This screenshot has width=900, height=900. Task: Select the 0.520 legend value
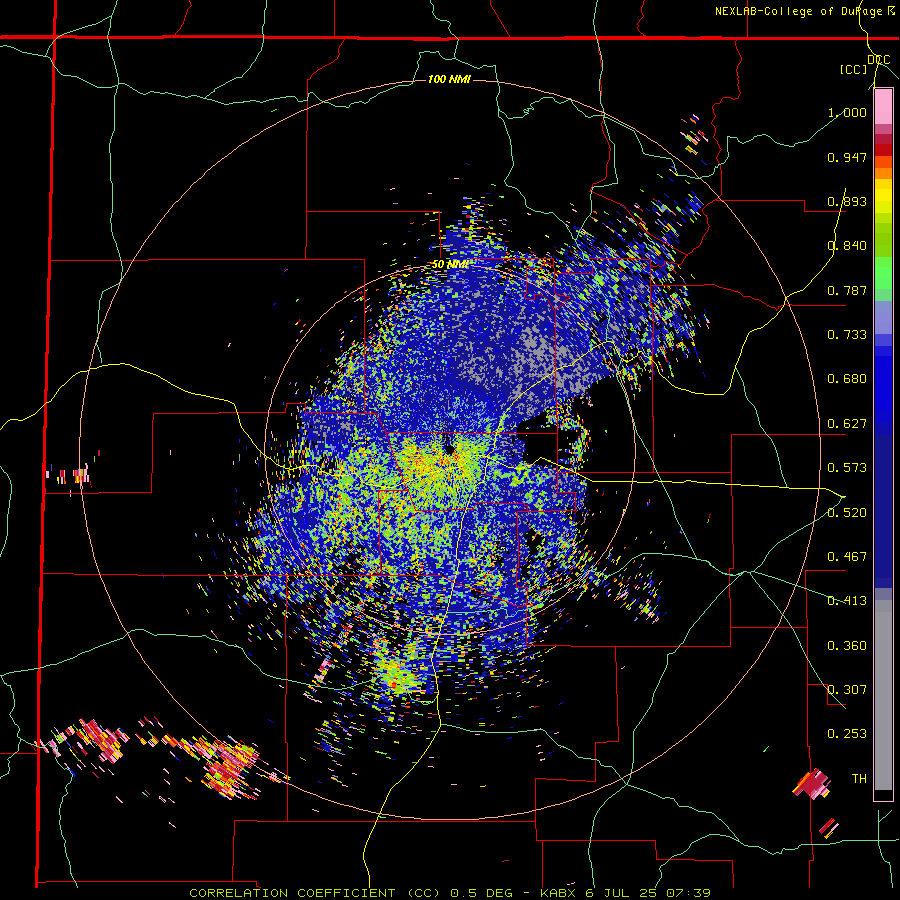coord(847,513)
